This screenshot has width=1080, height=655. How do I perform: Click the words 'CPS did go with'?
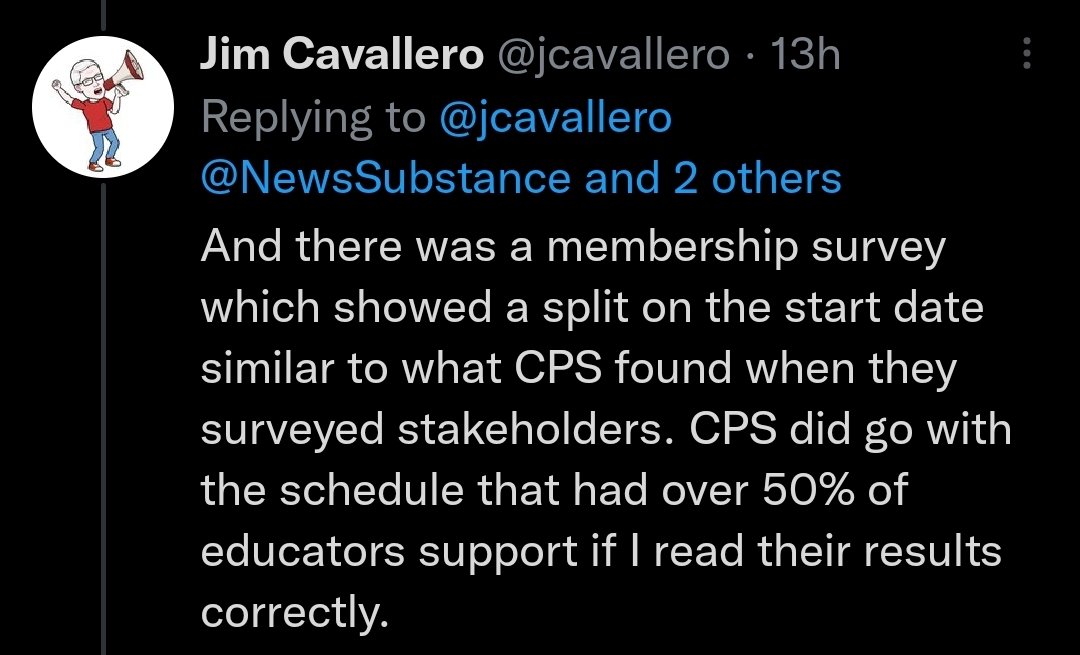tap(851, 430)
